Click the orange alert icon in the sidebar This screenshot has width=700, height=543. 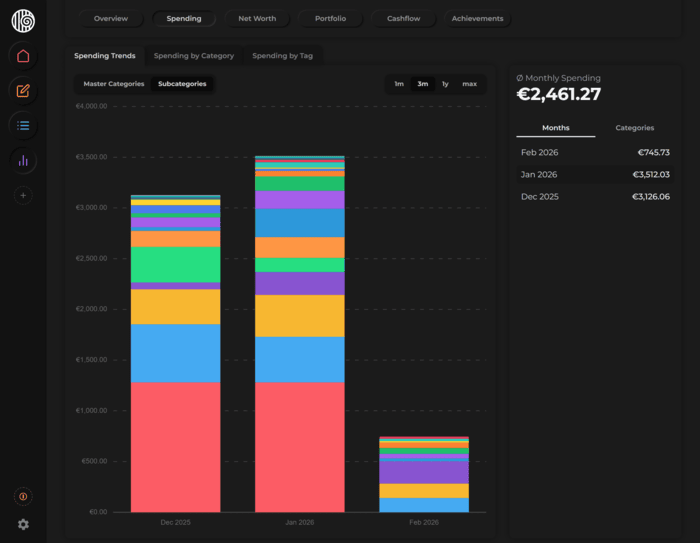[23, 496]
